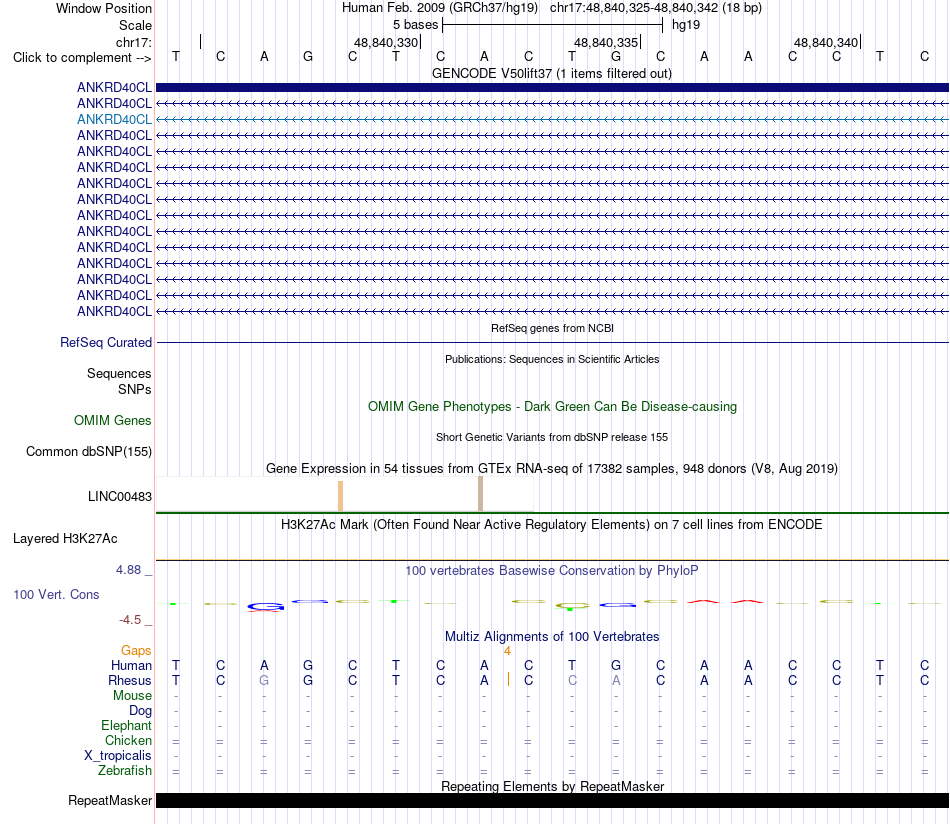Open '100 vertebrates Basewise Conservation by PhyloP' title
Image resolution: width=950 pixels, height=824 pixels.
(552, 571)
